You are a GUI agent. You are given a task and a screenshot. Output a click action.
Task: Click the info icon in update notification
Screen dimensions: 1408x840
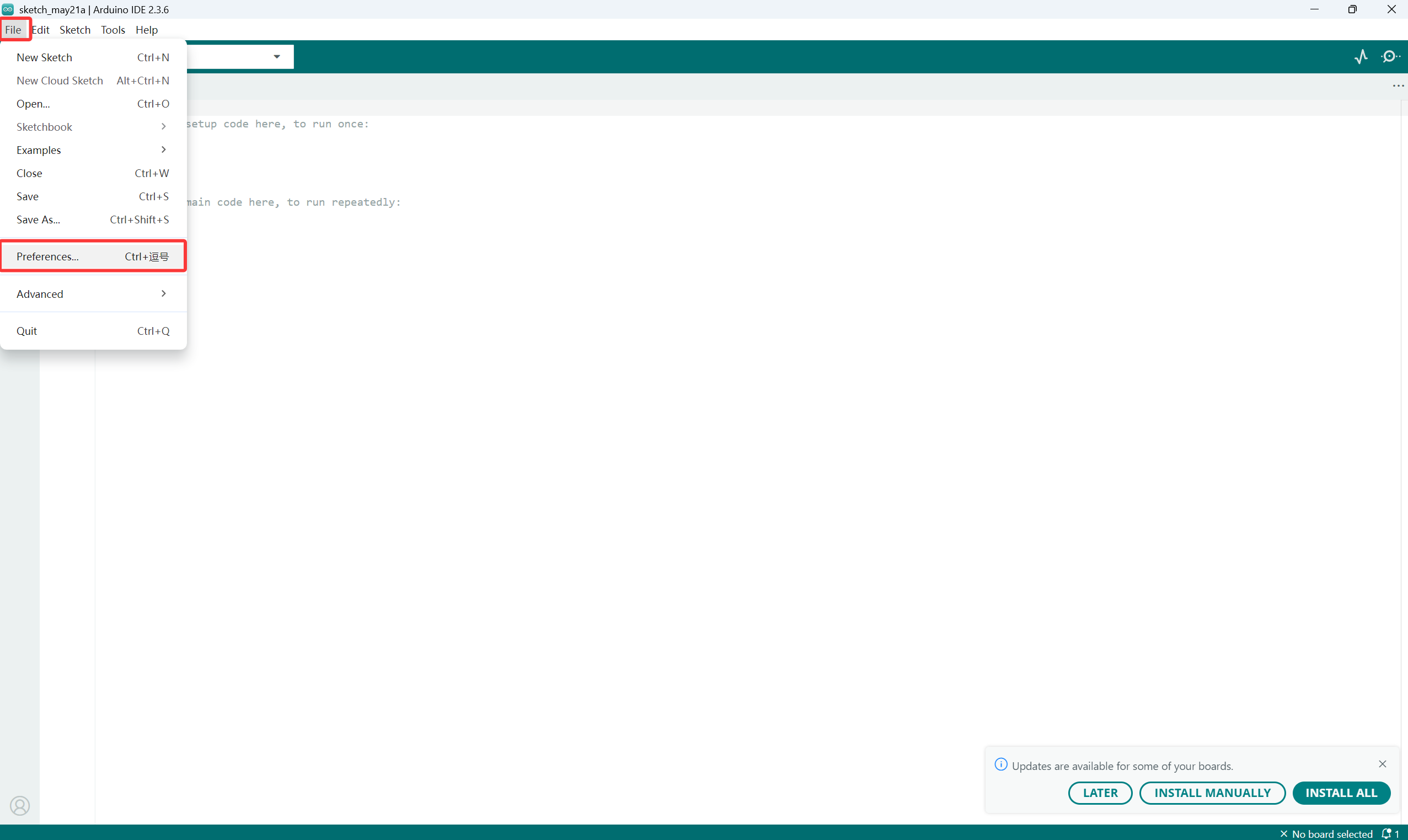coord(1000,765)
